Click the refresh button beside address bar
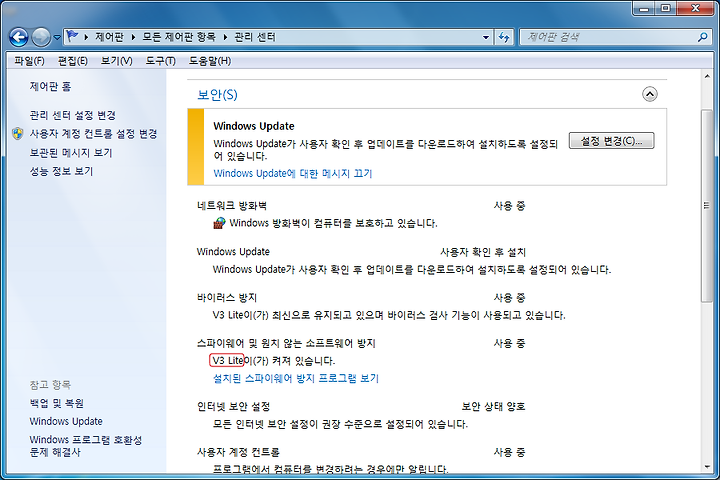This screenshot has height=480, width=720. [x=504, y=38]
